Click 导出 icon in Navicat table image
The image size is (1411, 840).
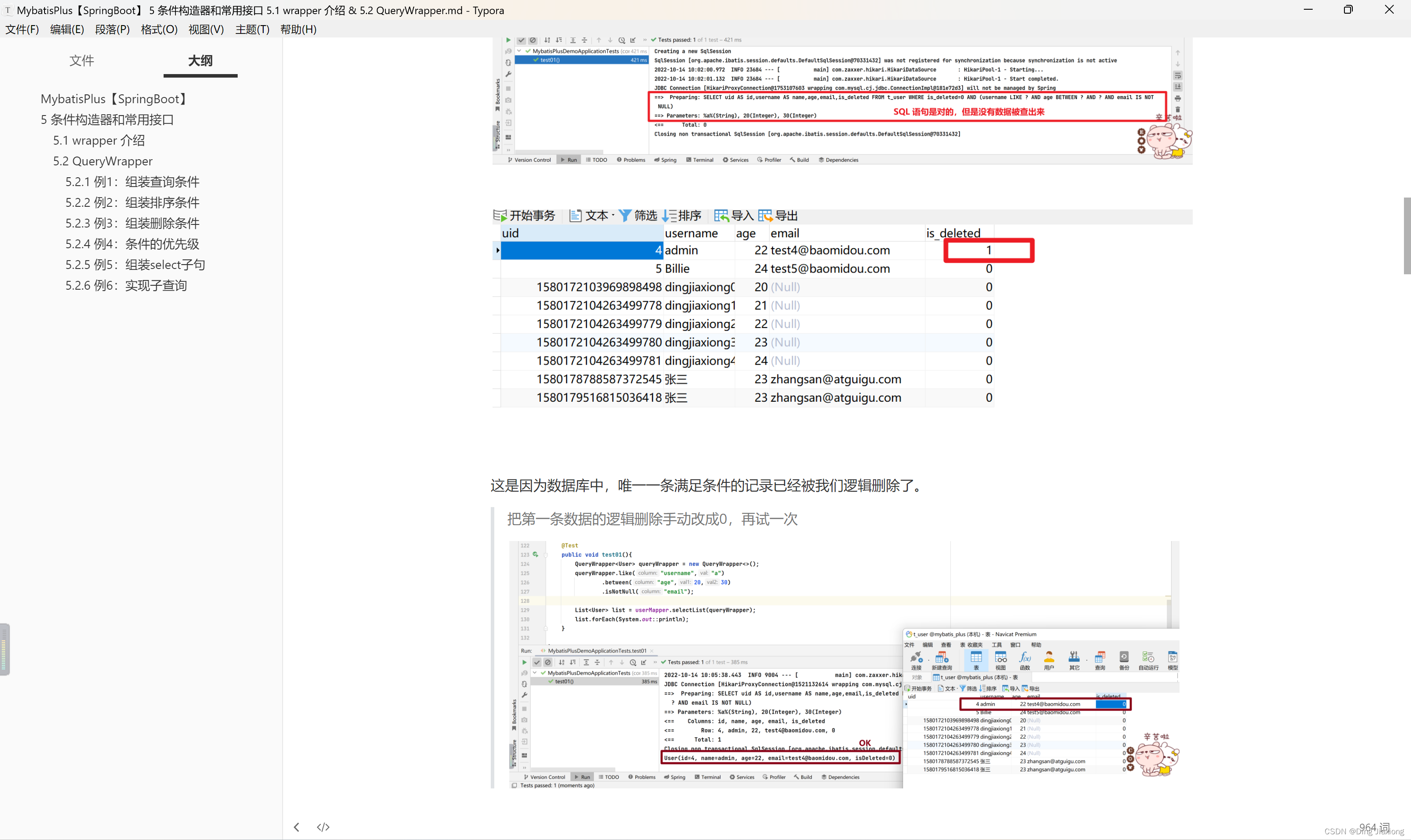pos(765,216)
